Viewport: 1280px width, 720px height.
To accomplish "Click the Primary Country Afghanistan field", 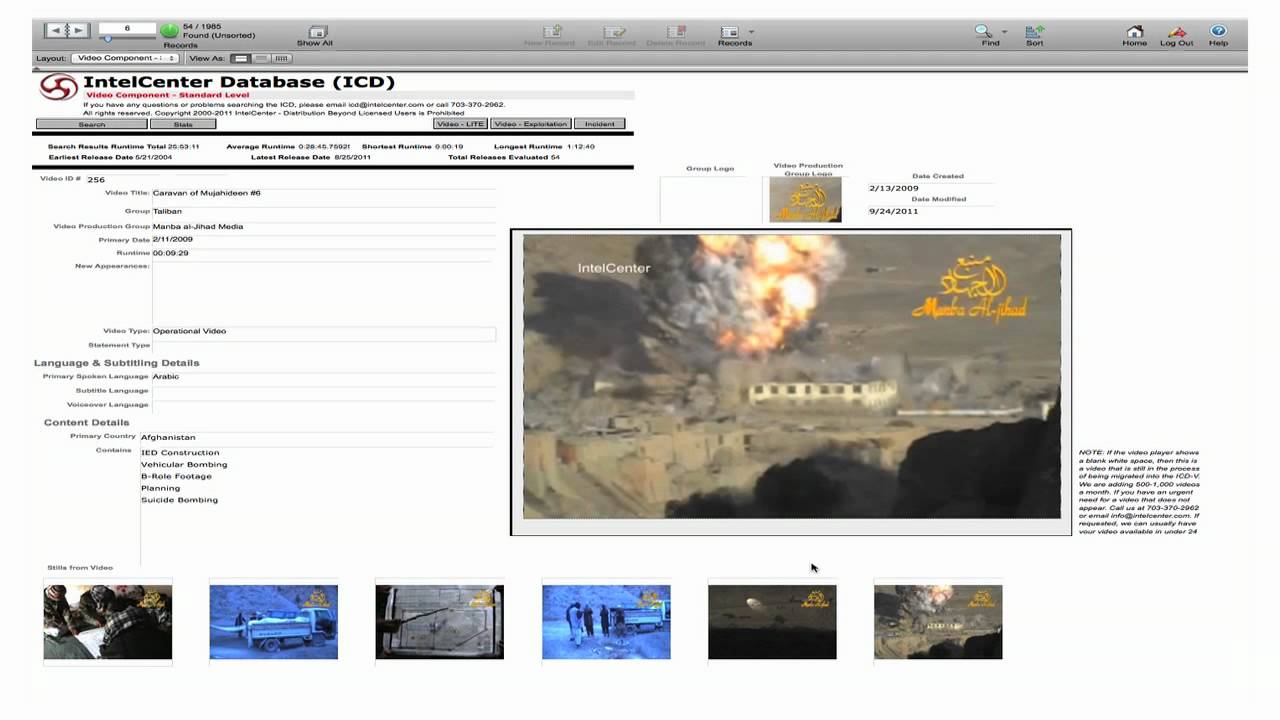I will pos(316,437).
